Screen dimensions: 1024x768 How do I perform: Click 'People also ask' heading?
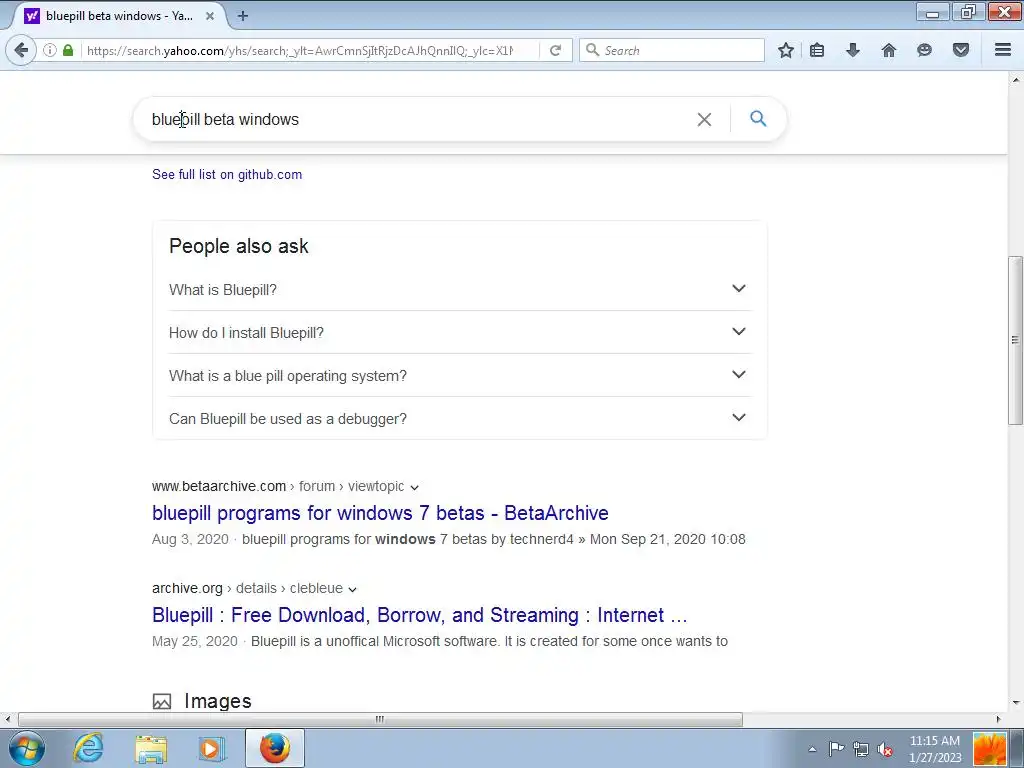tap(238, 246)
